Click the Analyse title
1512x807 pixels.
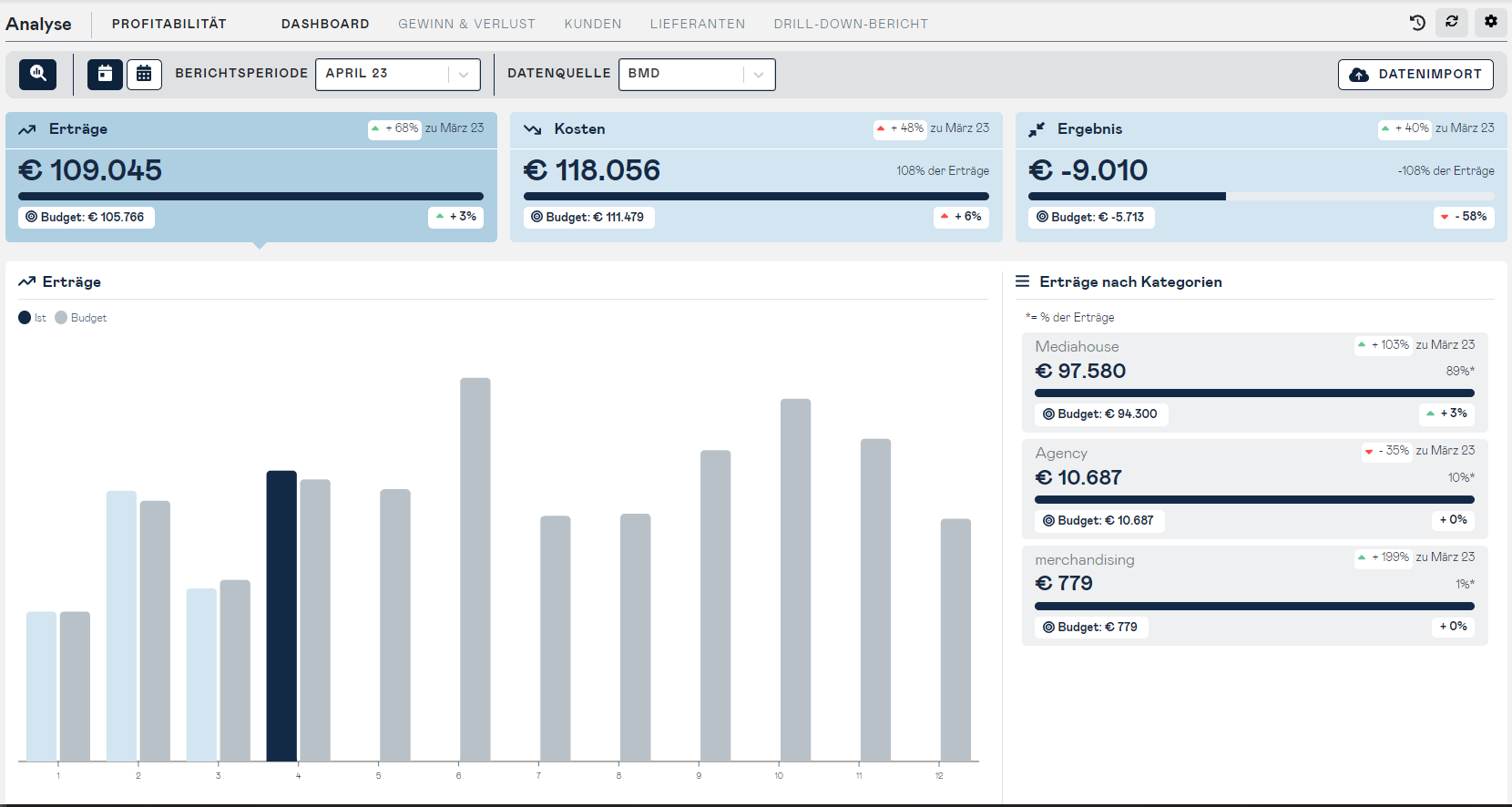38,25
